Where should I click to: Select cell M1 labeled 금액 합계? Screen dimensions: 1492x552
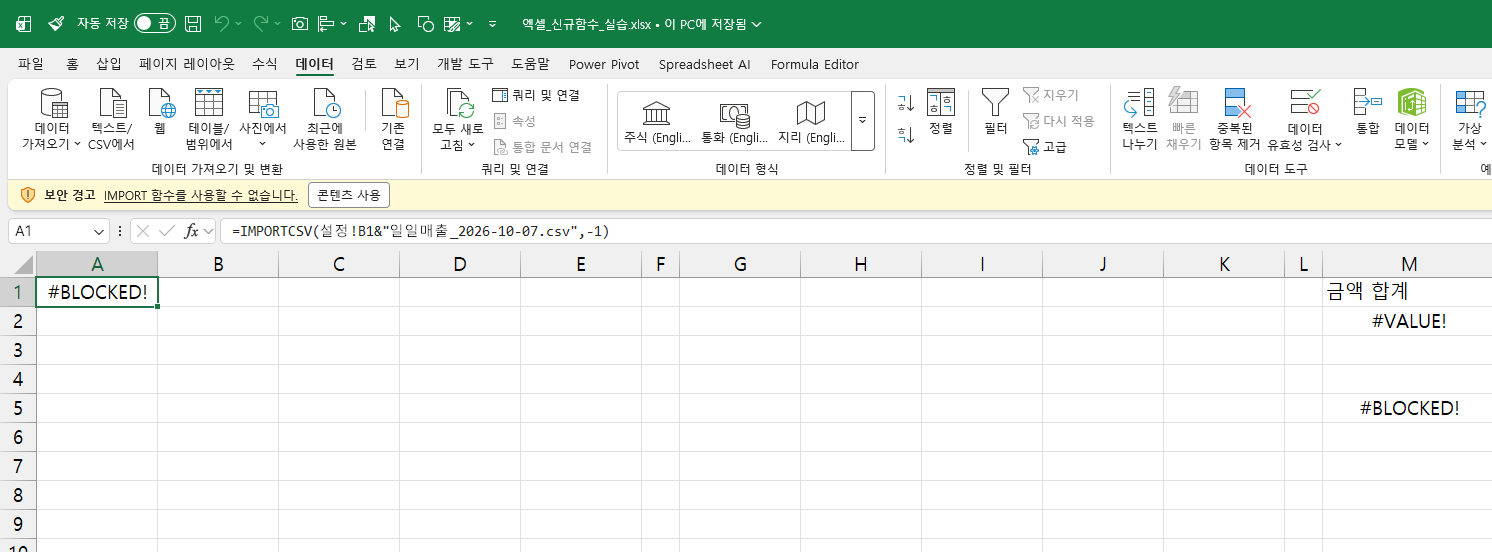[1409, 292]
